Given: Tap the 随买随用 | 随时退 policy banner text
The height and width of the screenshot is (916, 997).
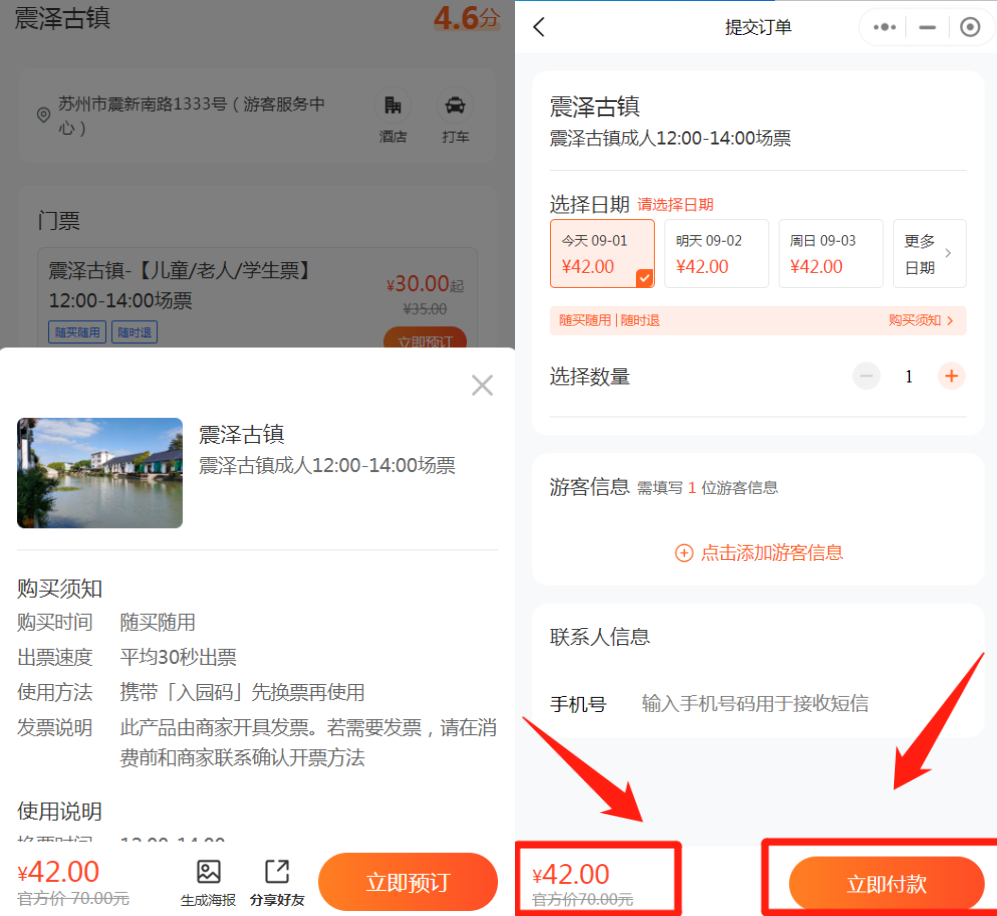Looking at the screenshot, I should pos(609,320).
